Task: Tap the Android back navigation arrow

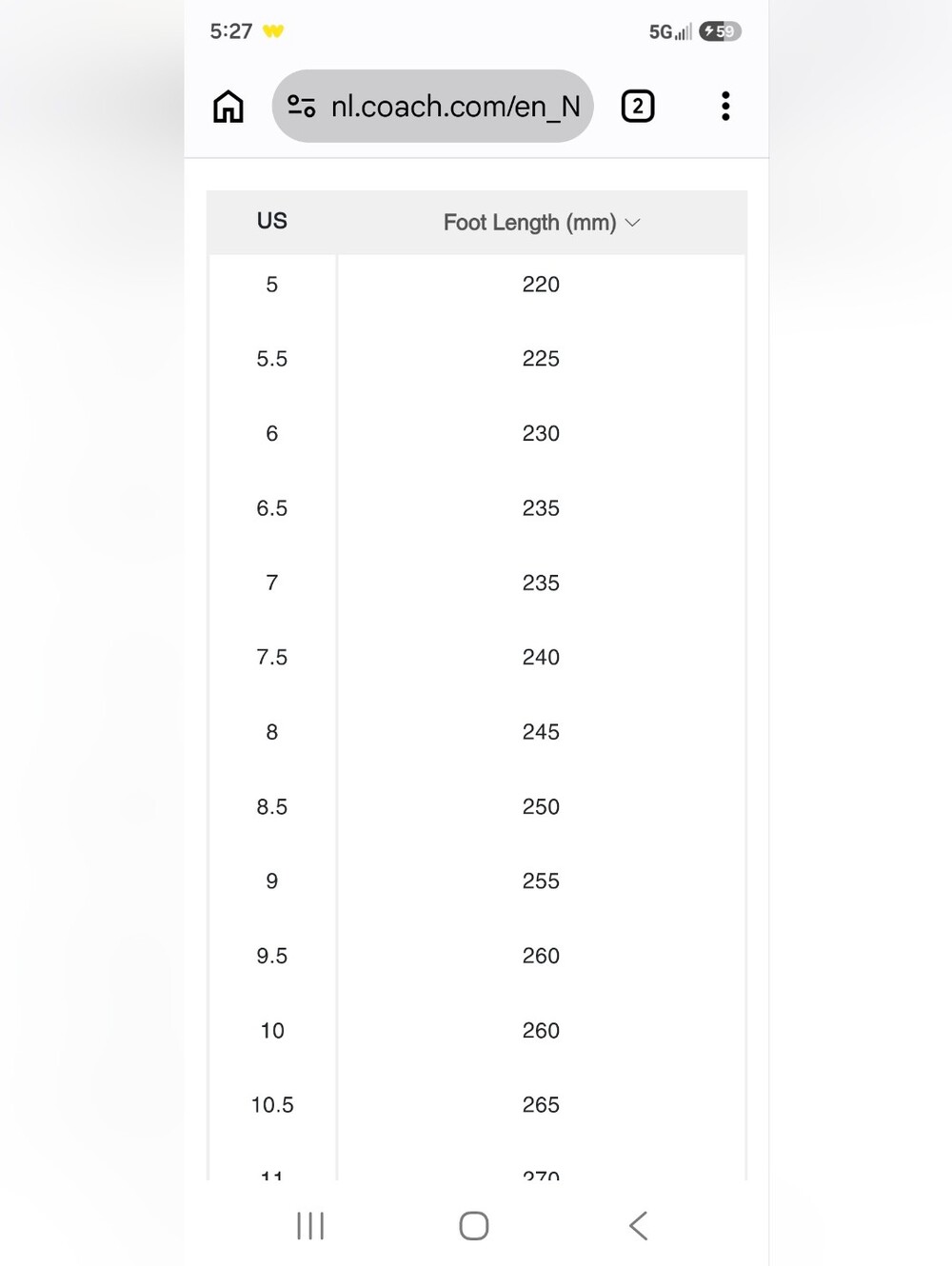Action: [639, 1226]
